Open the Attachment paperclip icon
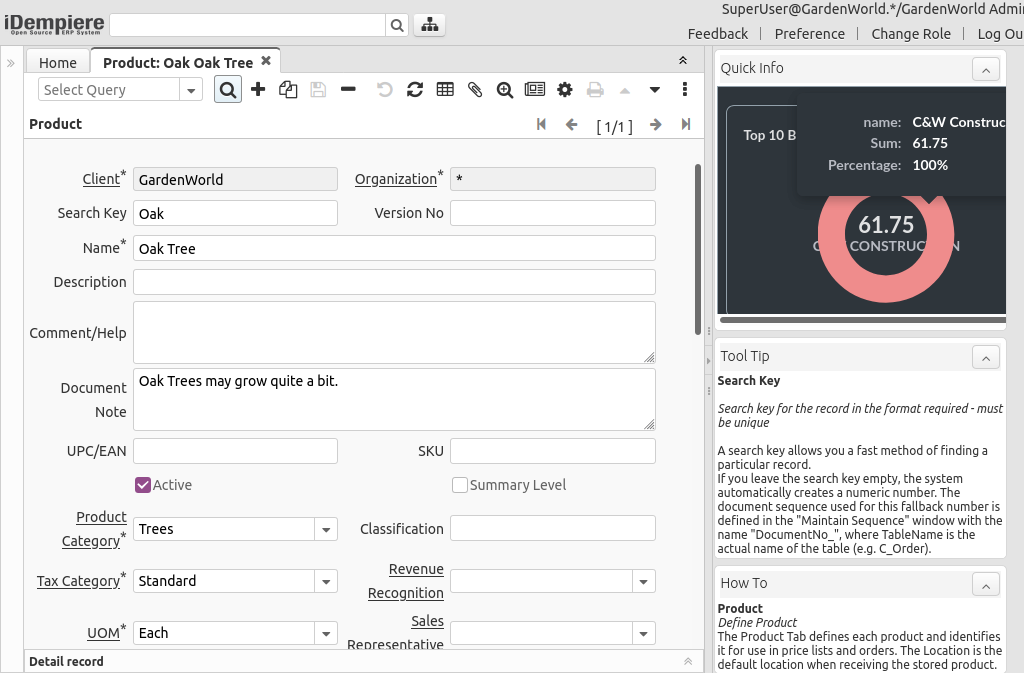The image size is (1024, 673). pyautogui.click(x=475, y=90)
